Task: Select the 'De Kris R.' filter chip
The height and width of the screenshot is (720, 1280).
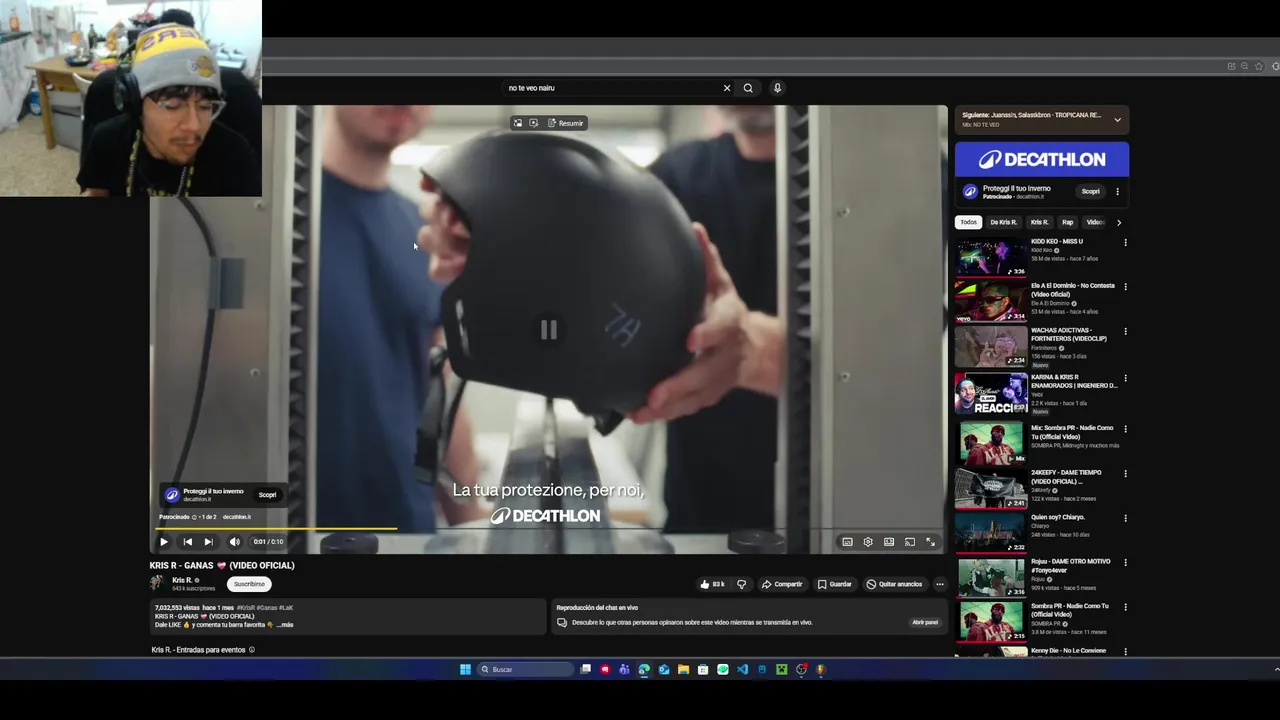Action: 1003,222
